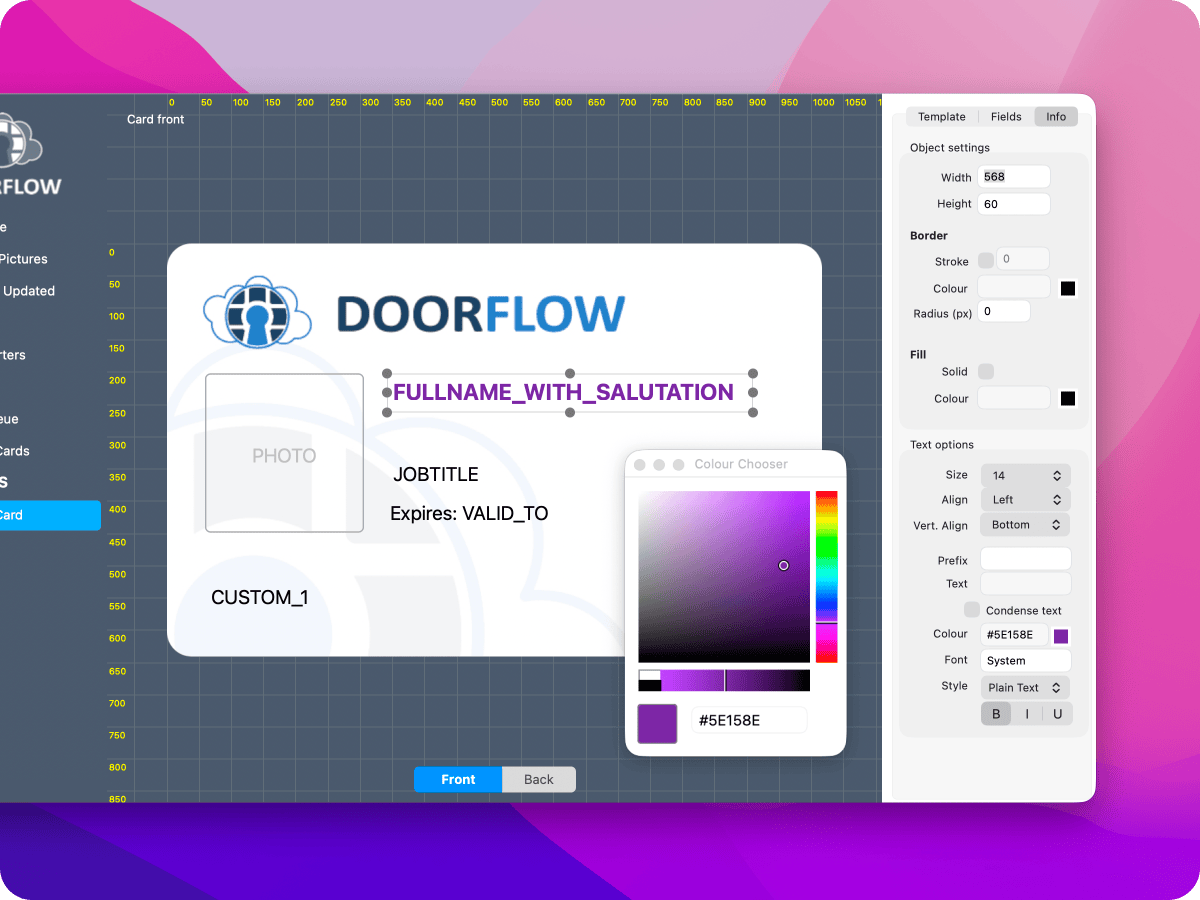Click the Width input field
Screen dimensions: 1200x900
[1014, 177]
